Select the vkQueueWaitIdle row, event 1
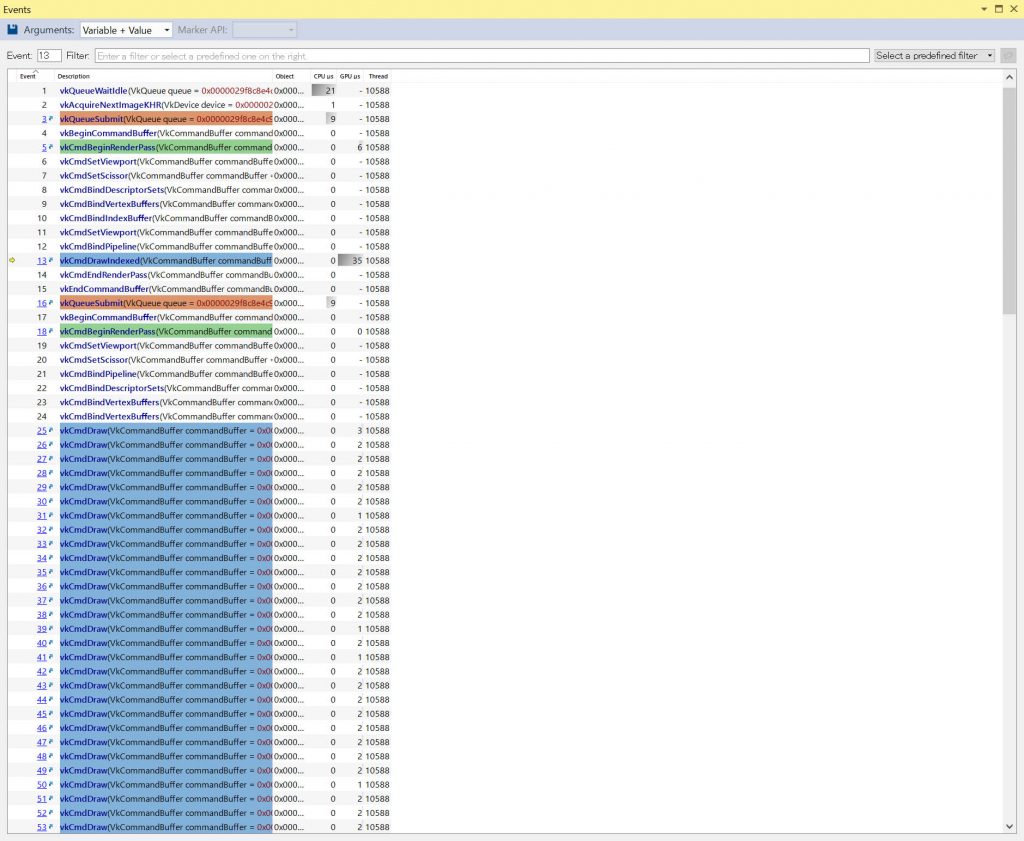1024x841 pixels. pos(199,91)
